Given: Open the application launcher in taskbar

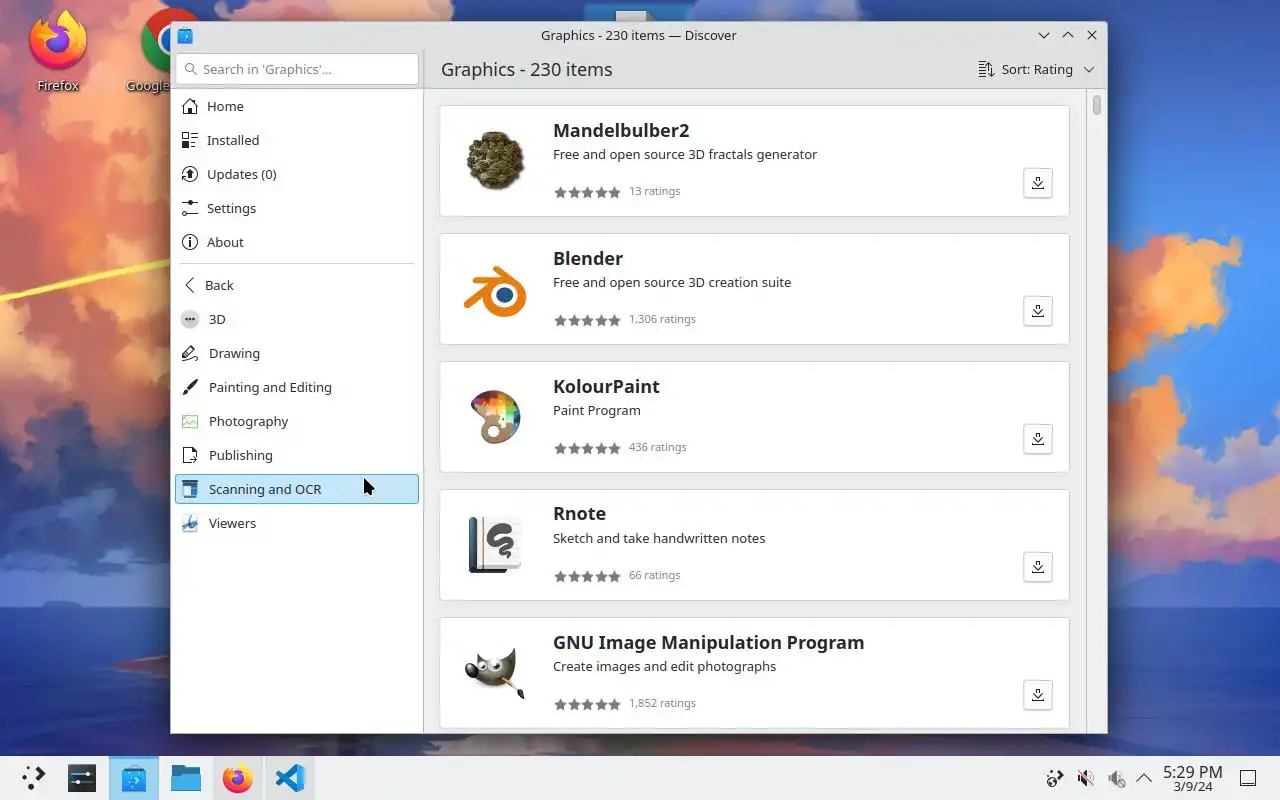Looking at the screenshot, I should point(33,778).
